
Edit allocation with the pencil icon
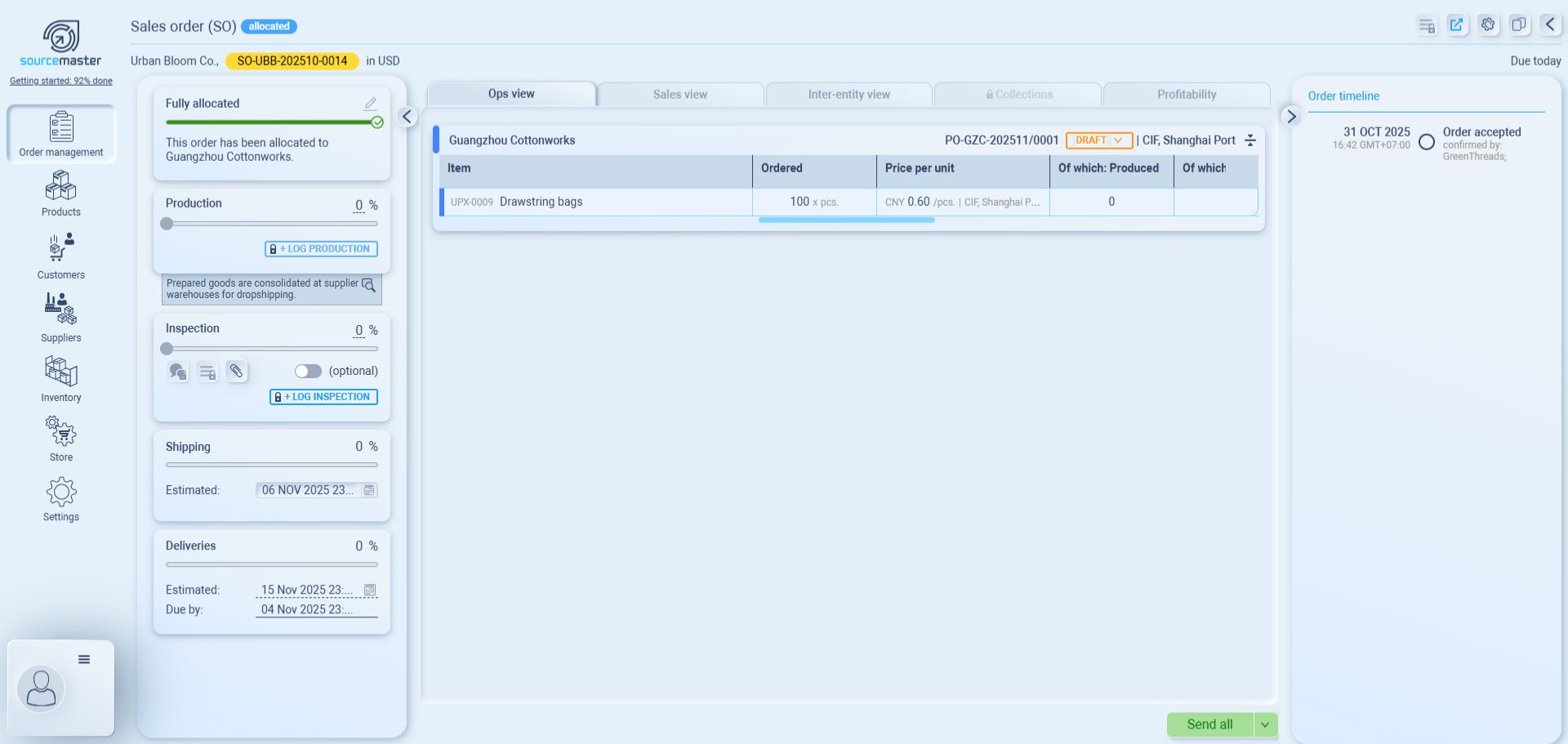pos(370,104)
